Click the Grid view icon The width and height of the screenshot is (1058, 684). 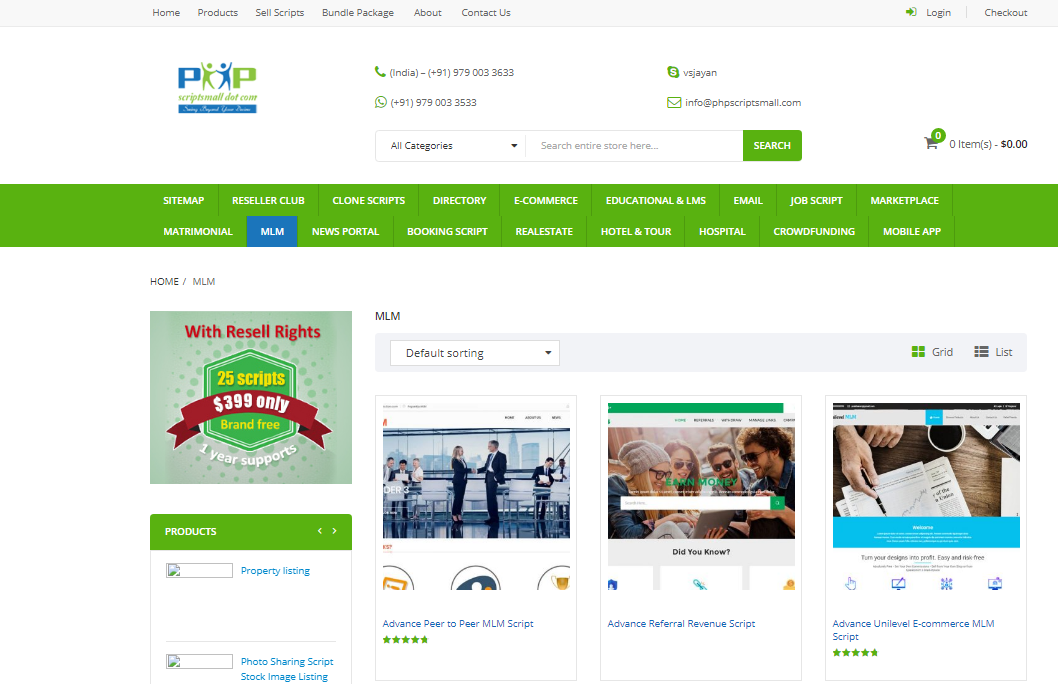[x=918, y=351]
